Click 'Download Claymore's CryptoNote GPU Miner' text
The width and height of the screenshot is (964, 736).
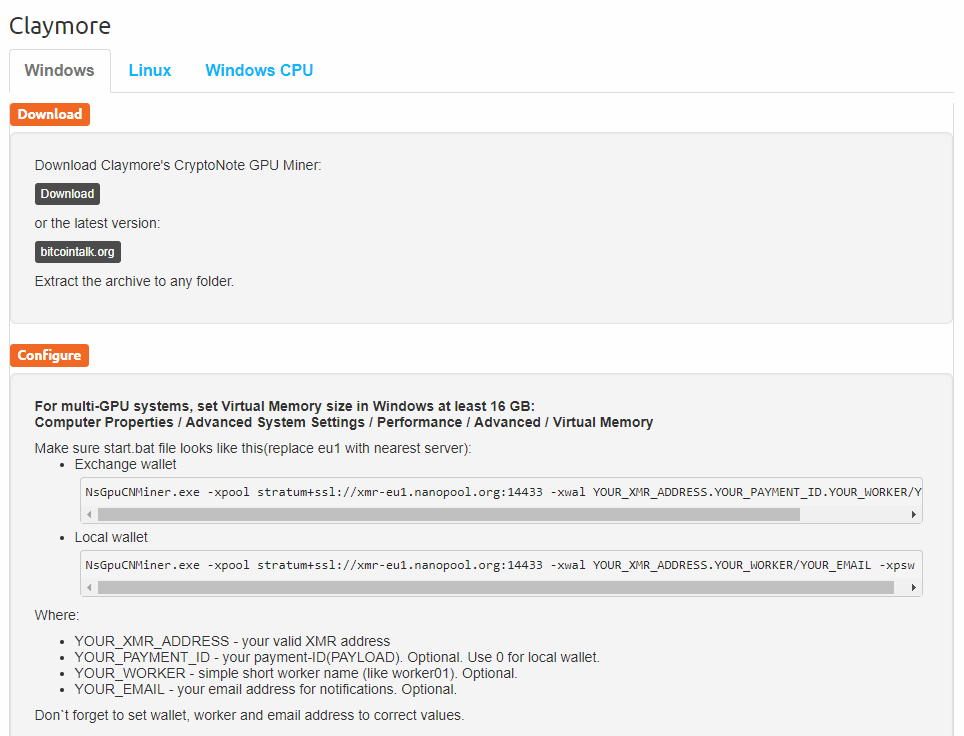[x=178, y=165]
